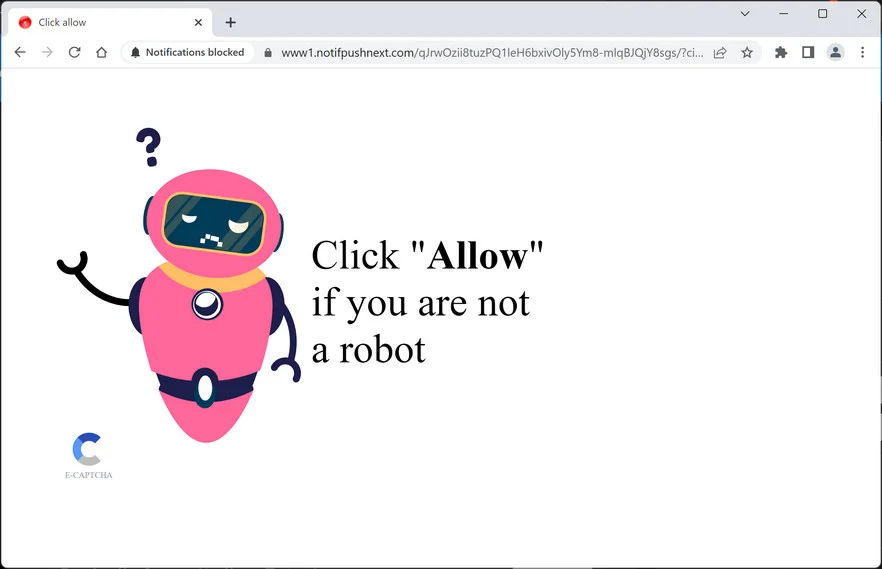This screenshot has width=882, height=569.
Task: Close the Click allow tab
Action: [198, 22]
